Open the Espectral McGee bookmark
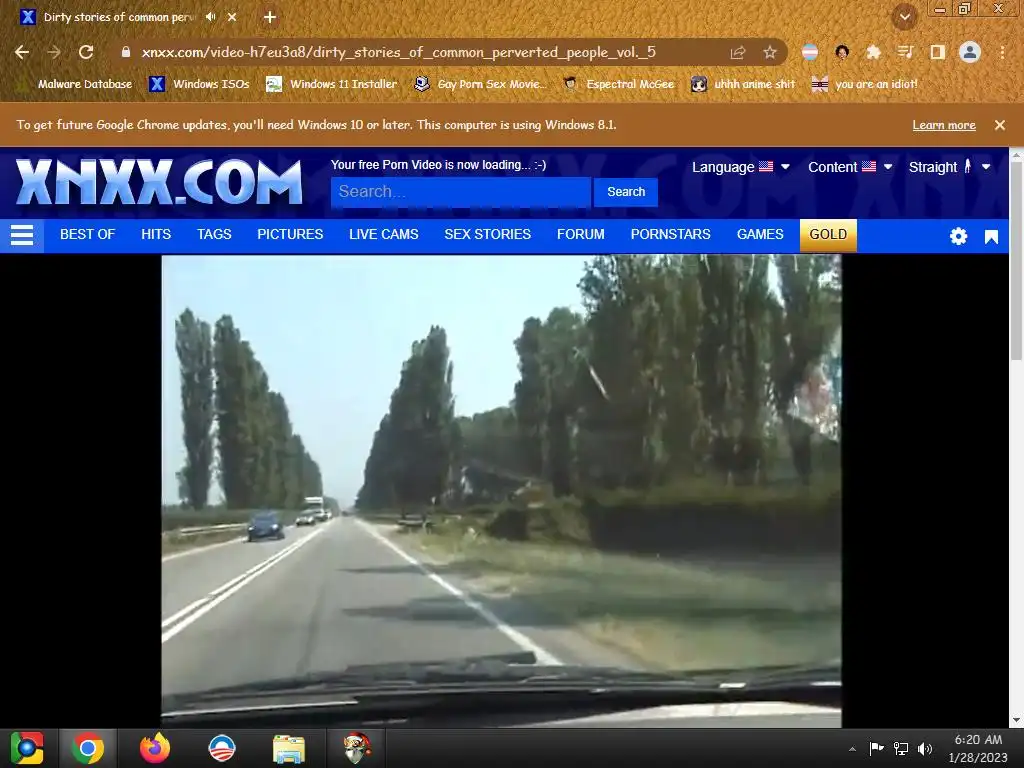Screen dimensions: 1024x768 618,84
